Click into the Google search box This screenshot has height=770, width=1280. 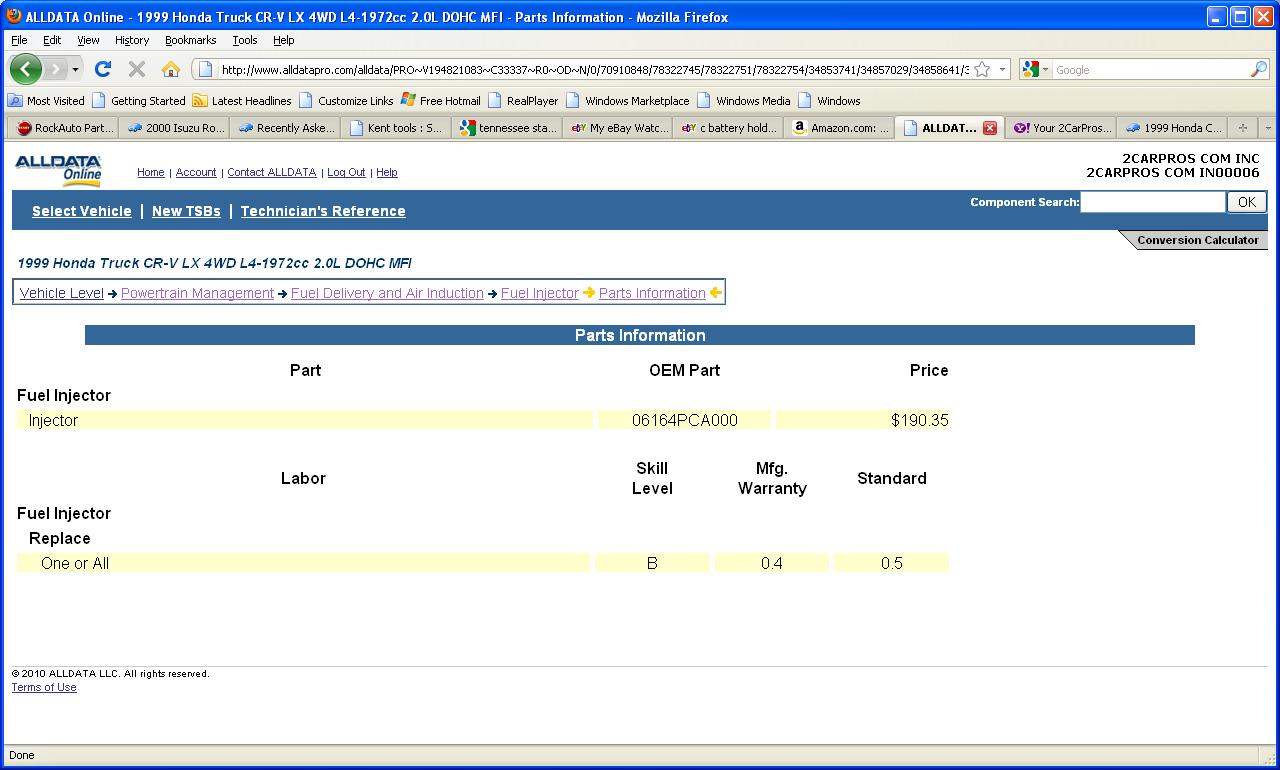(x=1150, y=70)
